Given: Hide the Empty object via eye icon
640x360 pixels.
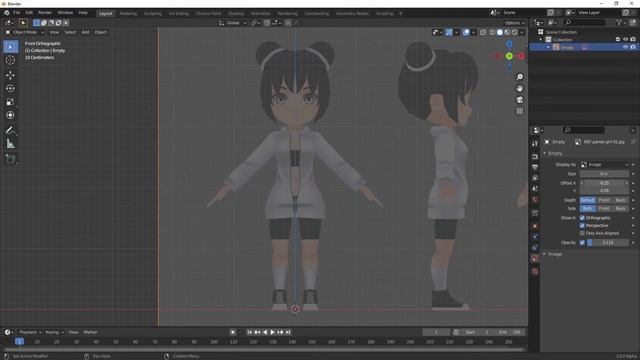Looking at the screenshot, I should point(625,47).
